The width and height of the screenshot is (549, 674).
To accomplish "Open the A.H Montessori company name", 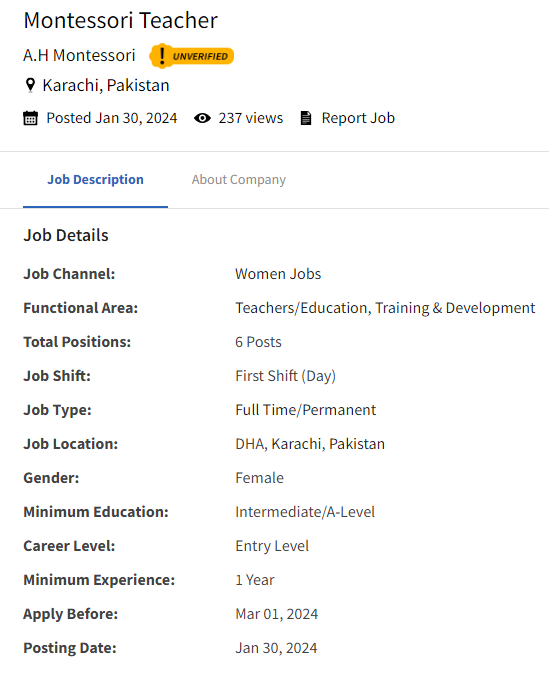I will click(x=79, y=55).
